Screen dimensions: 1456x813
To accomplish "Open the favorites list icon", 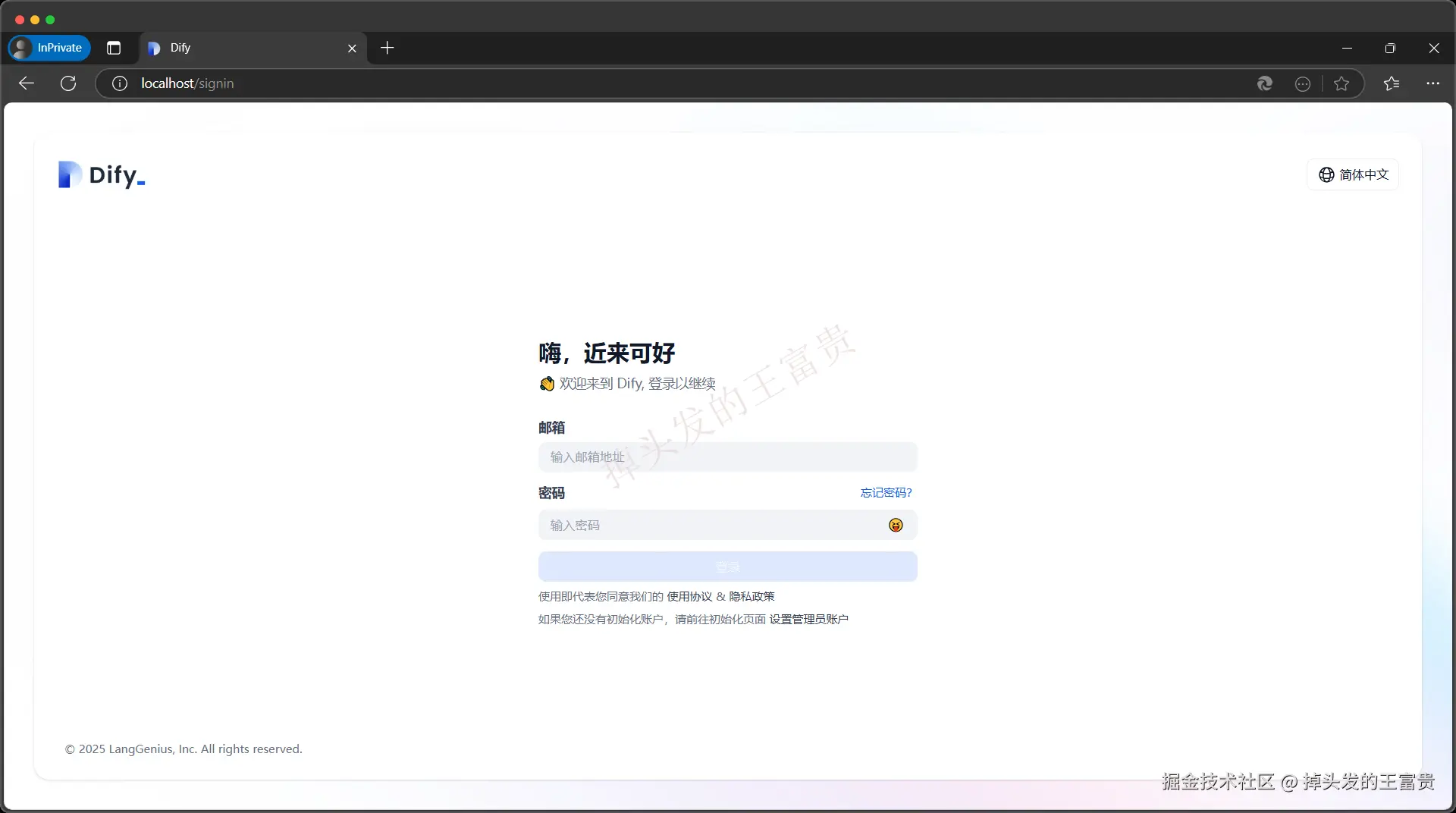I will [x=1392, y=83].
